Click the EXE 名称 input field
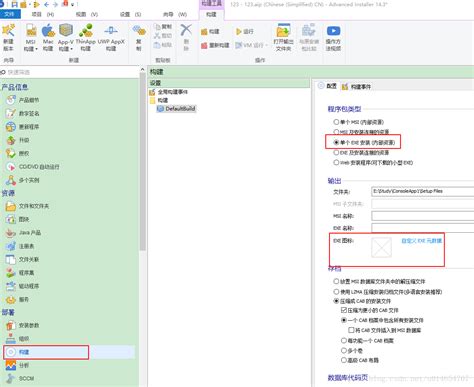 pos(423,228)
